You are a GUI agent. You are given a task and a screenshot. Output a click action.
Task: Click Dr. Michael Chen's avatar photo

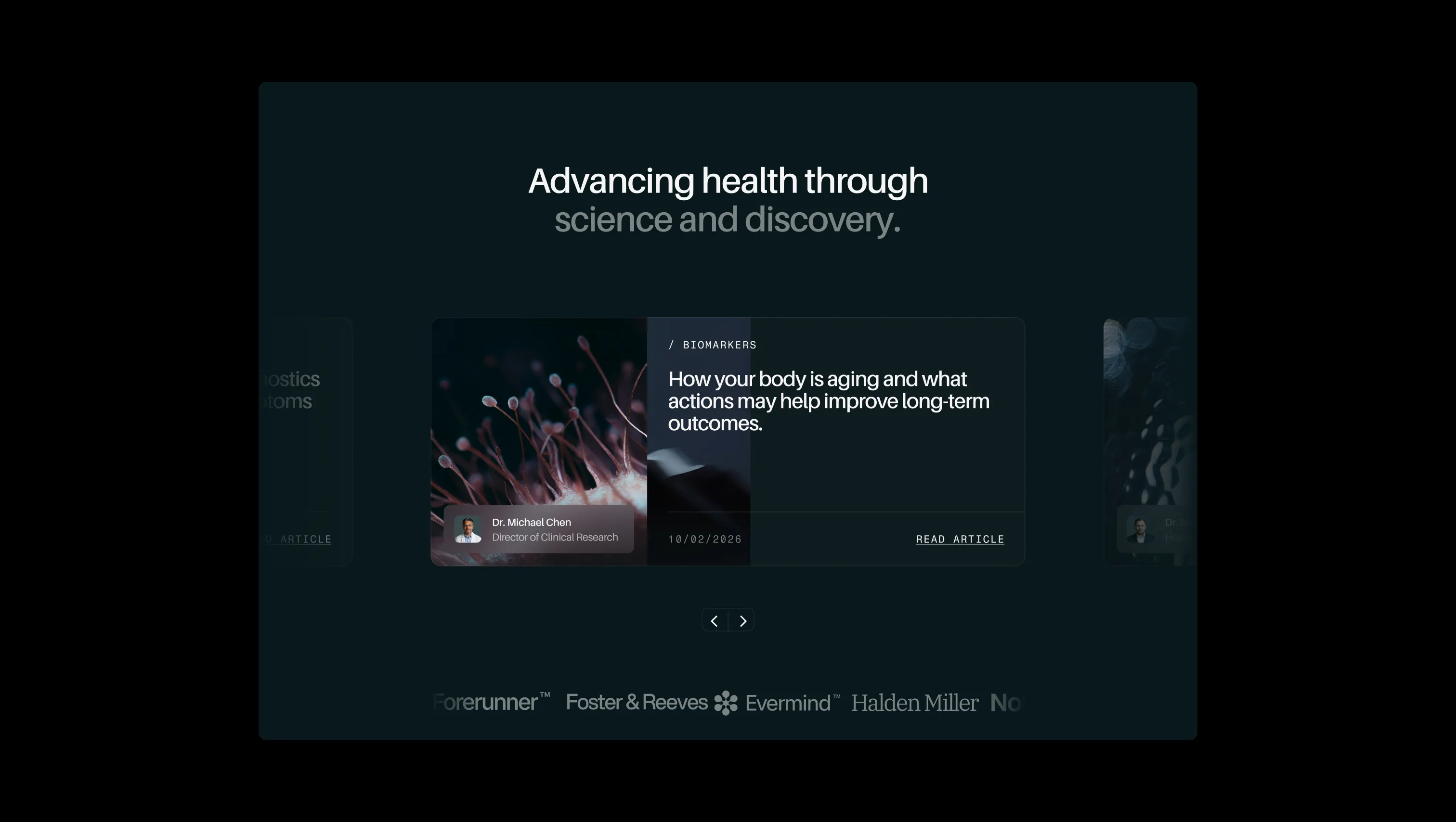tap(468, 529)
